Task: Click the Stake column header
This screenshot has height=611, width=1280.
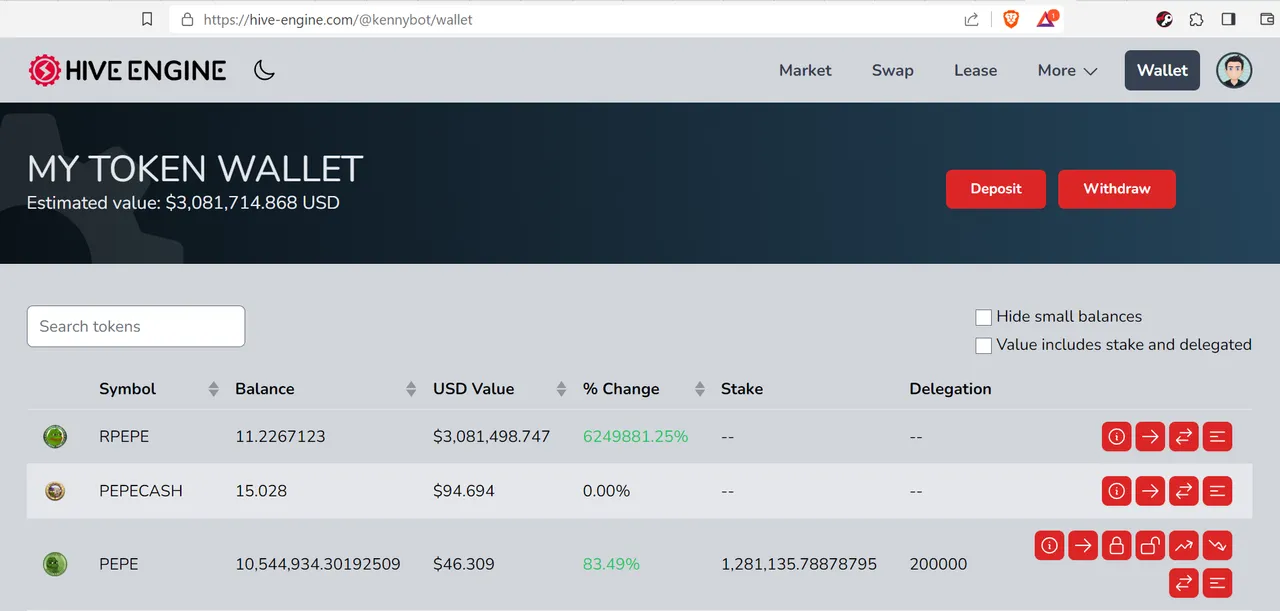Action: [742, 389]
